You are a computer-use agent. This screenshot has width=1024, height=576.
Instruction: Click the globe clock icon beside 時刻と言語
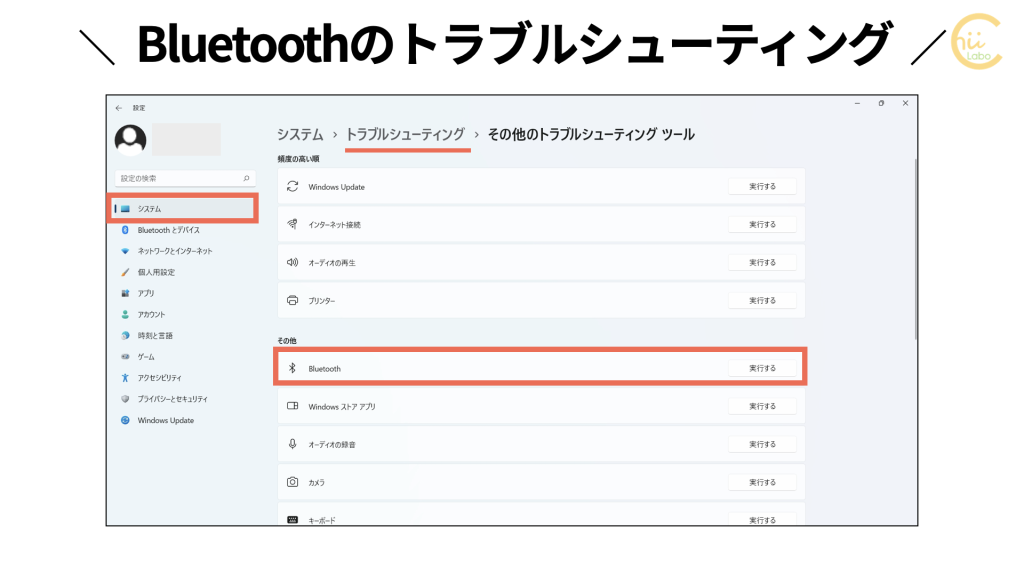tap(125, 336)
